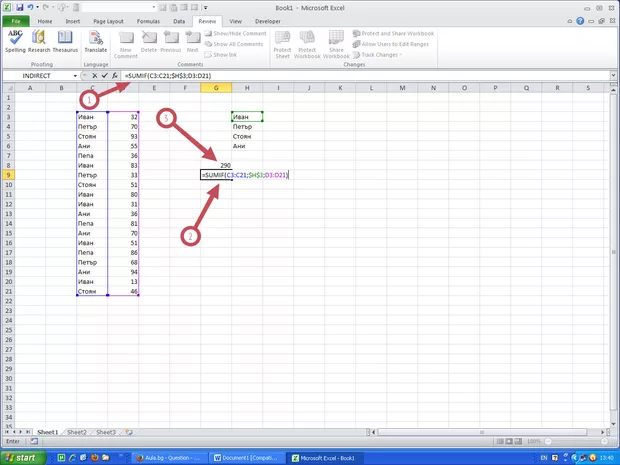The image size is (620, 465).
Task: Toggle Show/Hide Comment
Action: 240,33
